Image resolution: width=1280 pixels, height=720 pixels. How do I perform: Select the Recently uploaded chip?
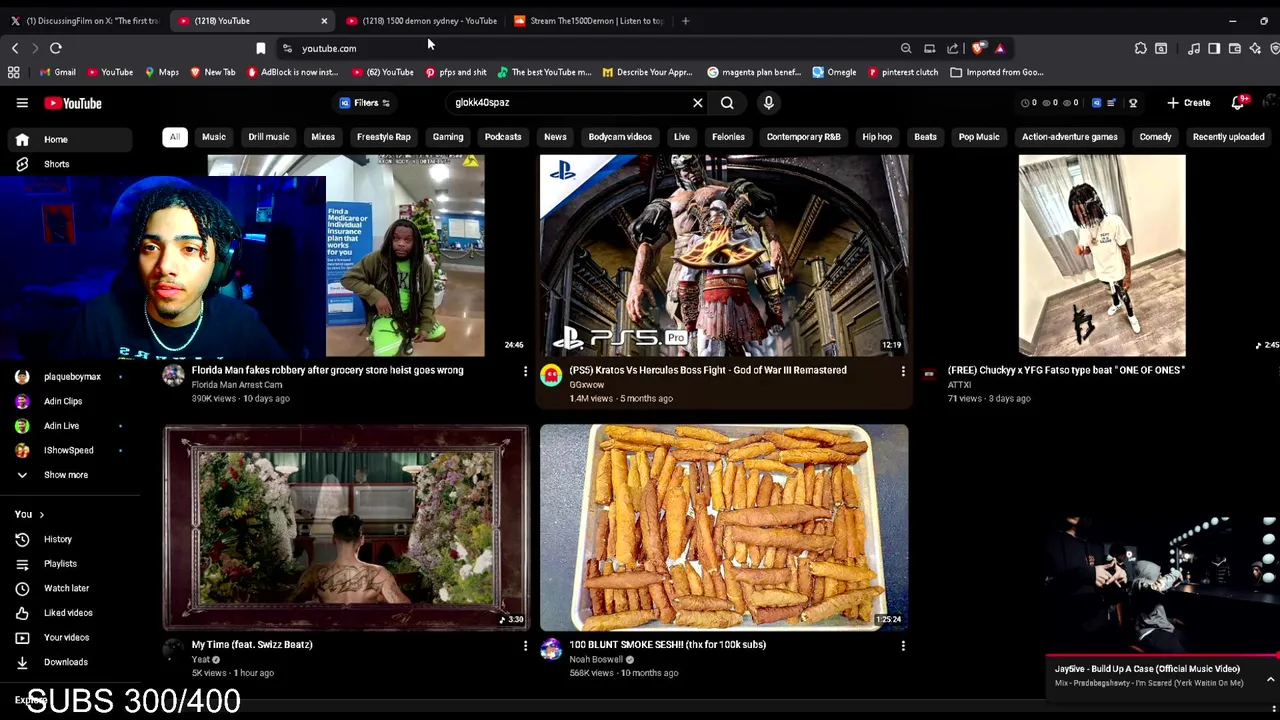(1228, 137)
